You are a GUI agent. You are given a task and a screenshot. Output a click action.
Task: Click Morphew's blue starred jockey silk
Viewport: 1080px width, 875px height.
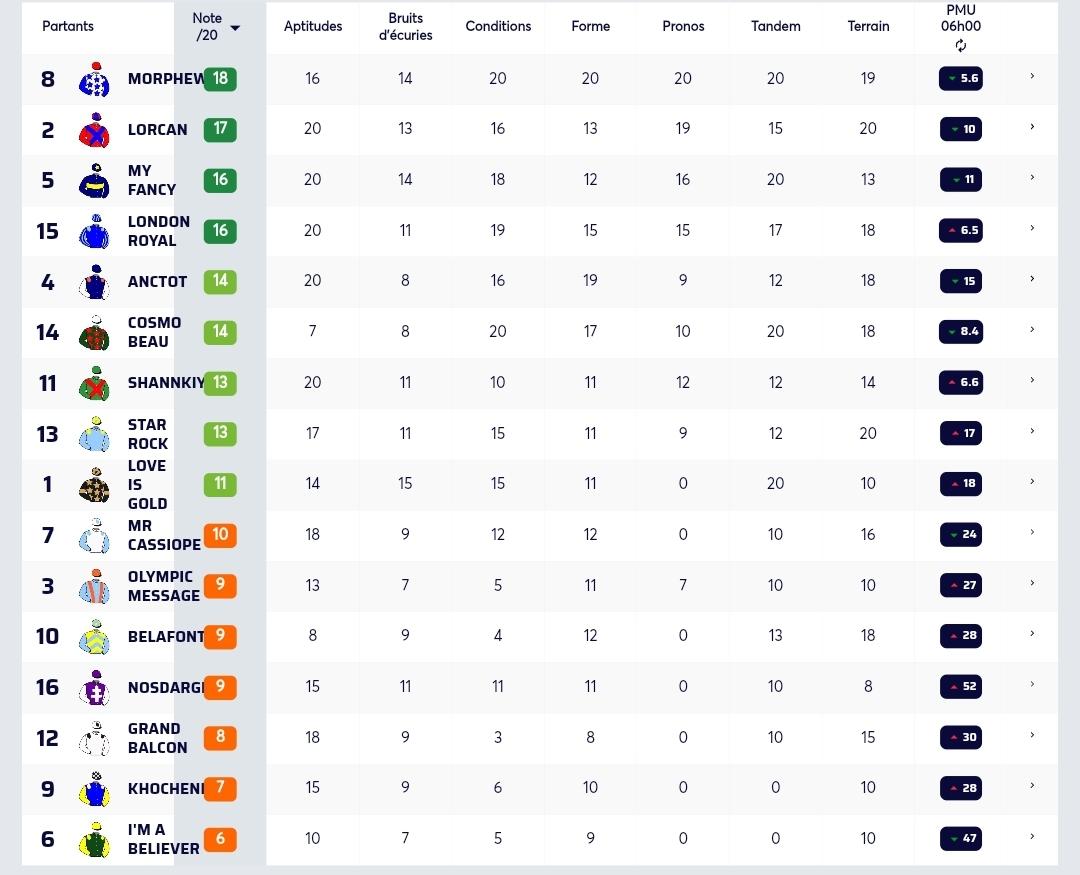[x=94, y=79]
